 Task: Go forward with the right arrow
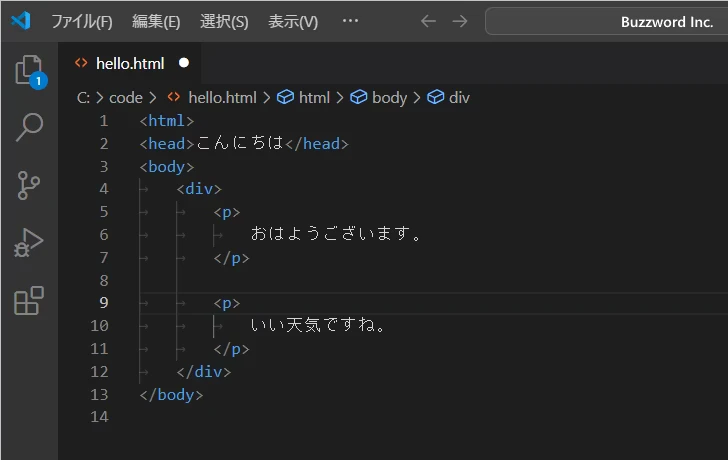(x=460, y=21)
